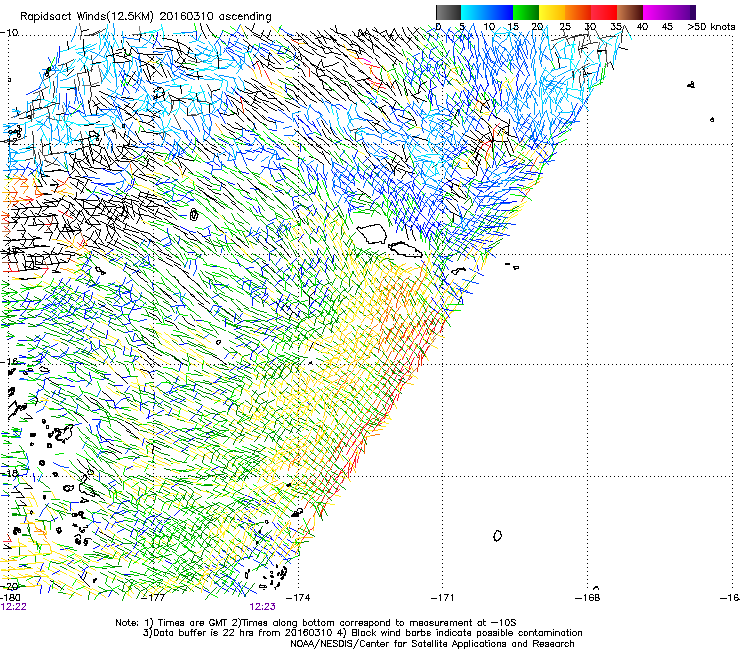Click the brown 35-40 knots legend swatch
This screenshot has width=740, height=650.
630,12
